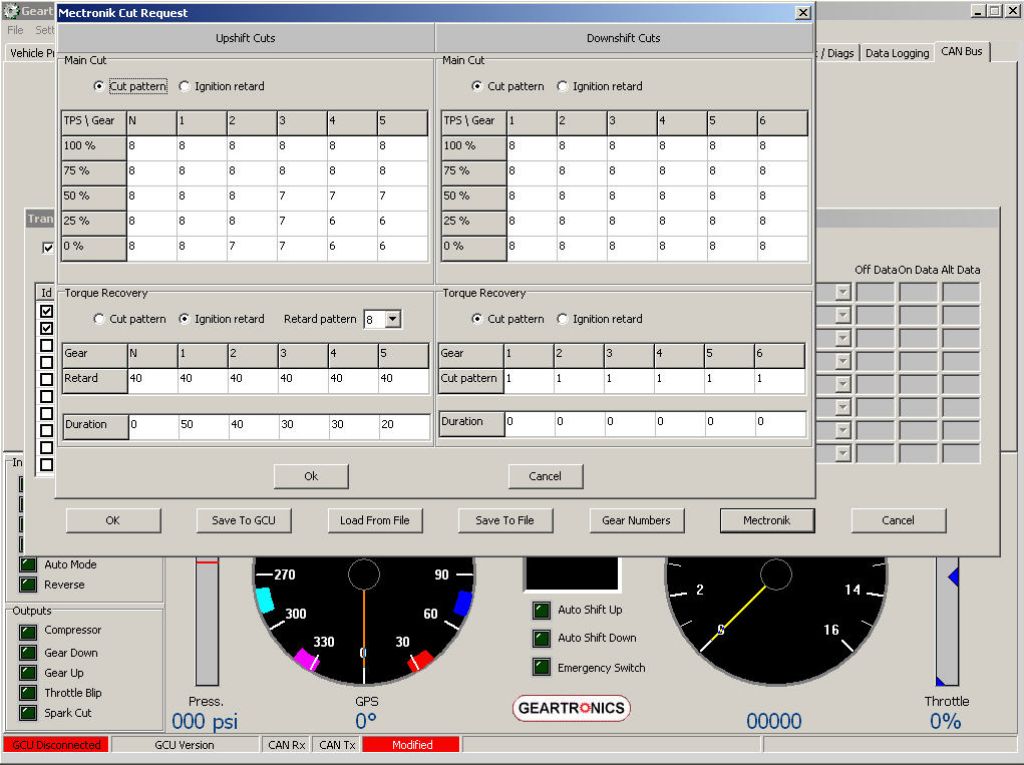The image size is (1024, 765).
Task: Open the Retard pattern dropdown
Action: (392, 319)
